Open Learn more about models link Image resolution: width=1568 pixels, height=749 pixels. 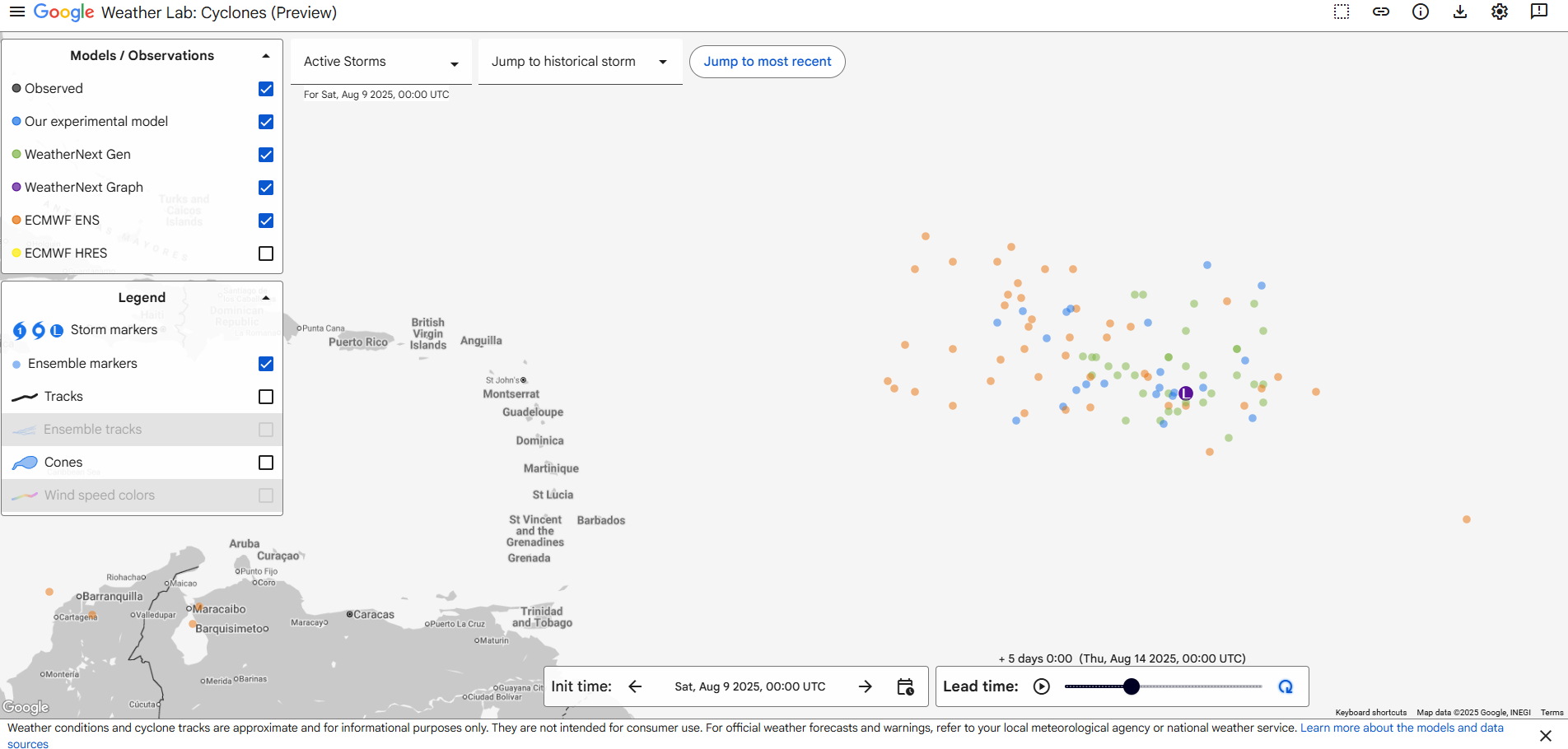[1402, 728]
